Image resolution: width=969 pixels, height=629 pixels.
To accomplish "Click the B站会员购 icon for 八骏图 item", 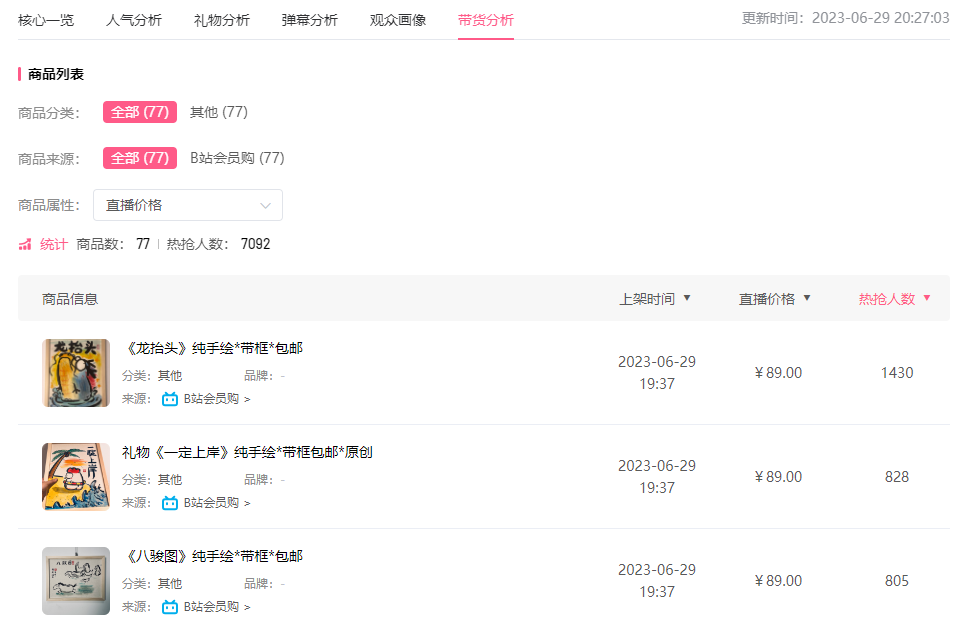I will (169, 607).
